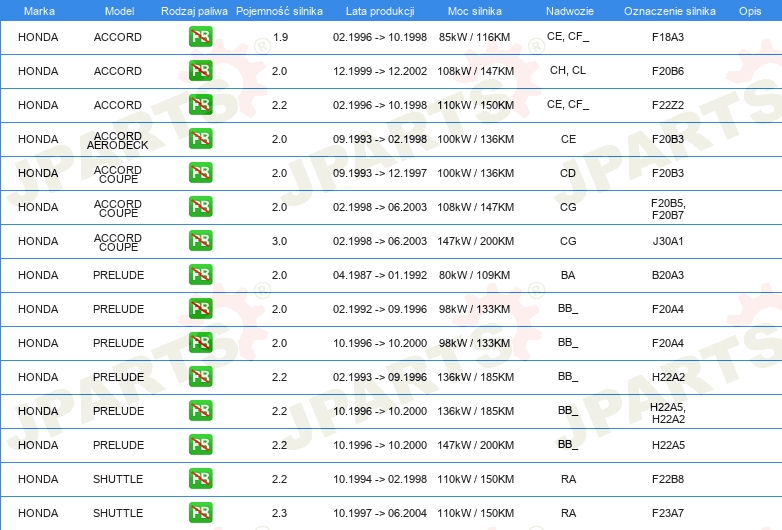
Task: Click engine capacity value 3.0
Action: point(279,241)
